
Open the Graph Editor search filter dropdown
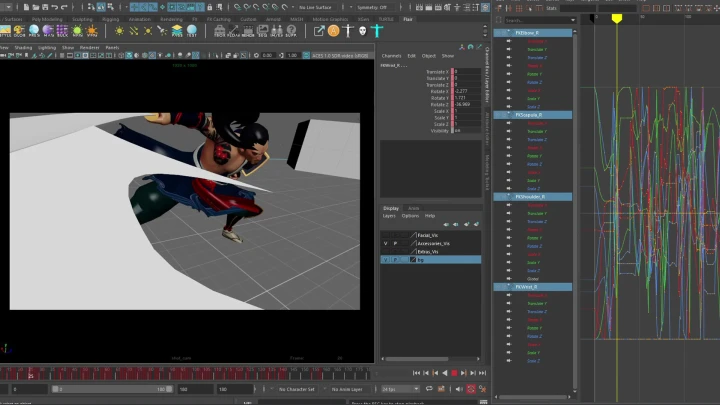573,20
